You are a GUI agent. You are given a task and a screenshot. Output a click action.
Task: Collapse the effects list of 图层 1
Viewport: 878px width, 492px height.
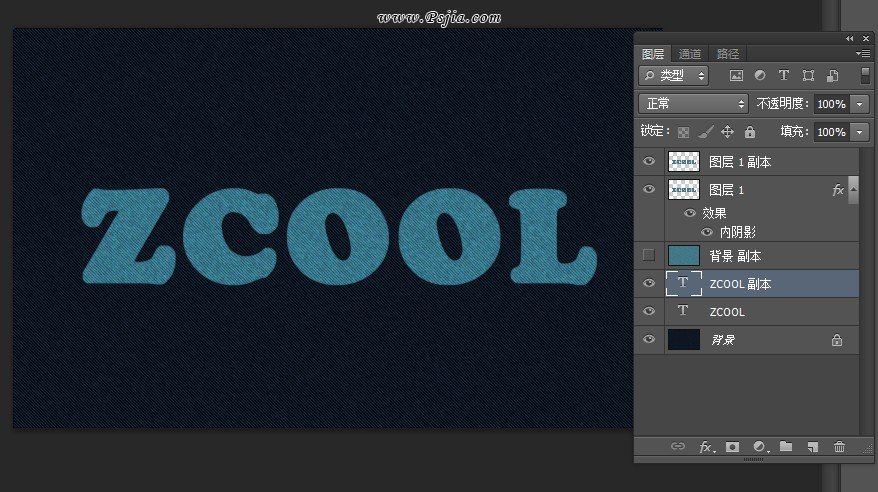point(853,190)
